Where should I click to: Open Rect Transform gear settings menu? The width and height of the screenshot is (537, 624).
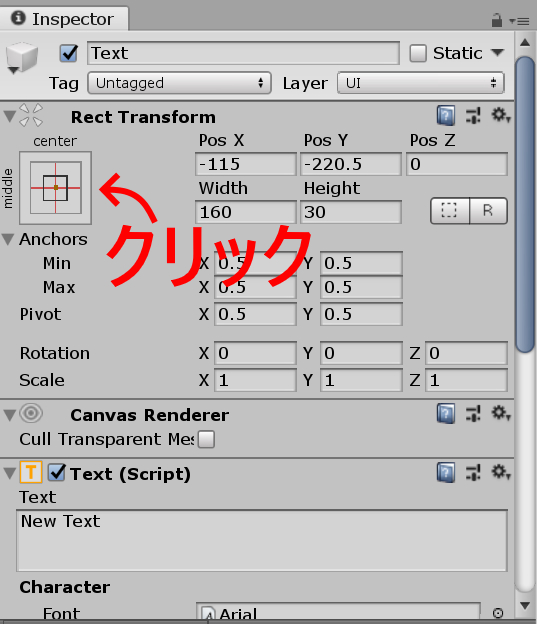point(500,116)
